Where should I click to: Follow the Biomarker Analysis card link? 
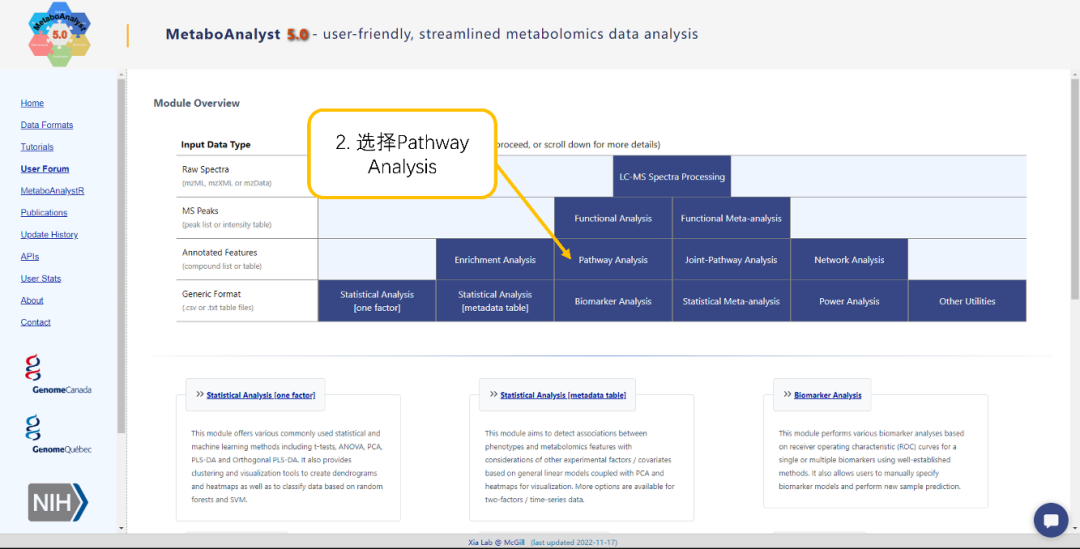(827, 395)
